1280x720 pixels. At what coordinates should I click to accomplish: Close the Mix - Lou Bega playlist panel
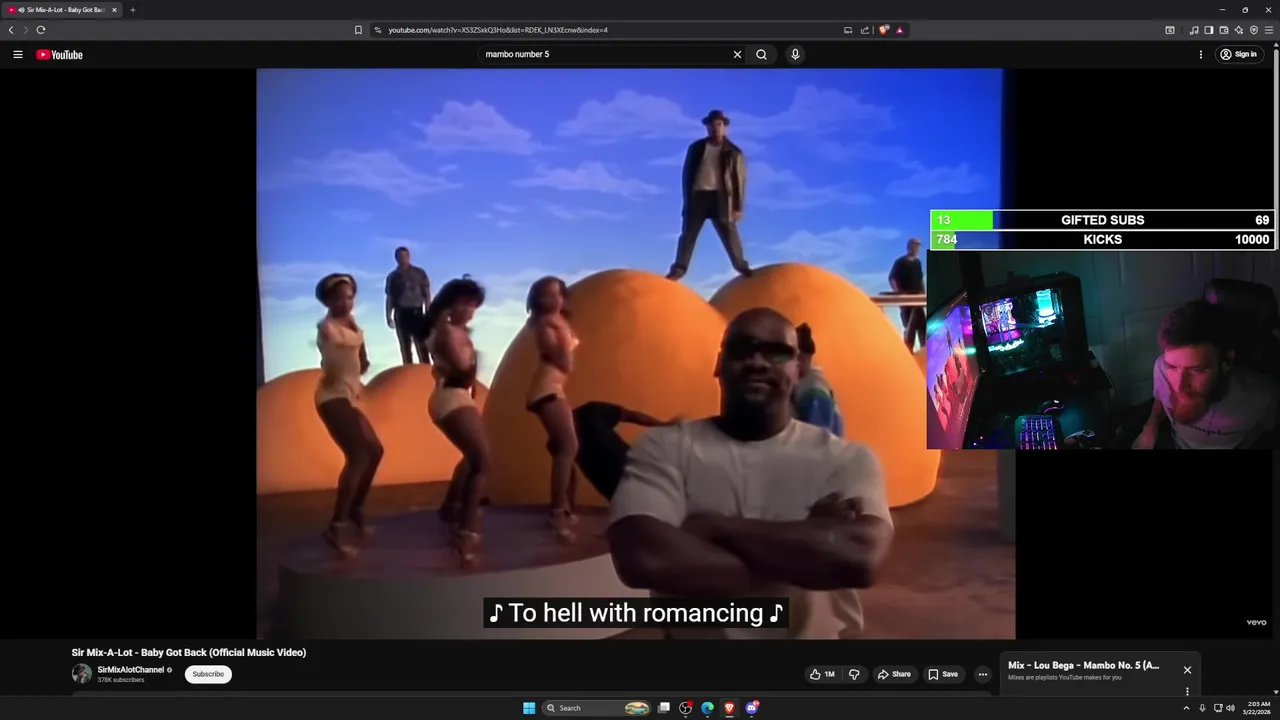click(1187, 670)
